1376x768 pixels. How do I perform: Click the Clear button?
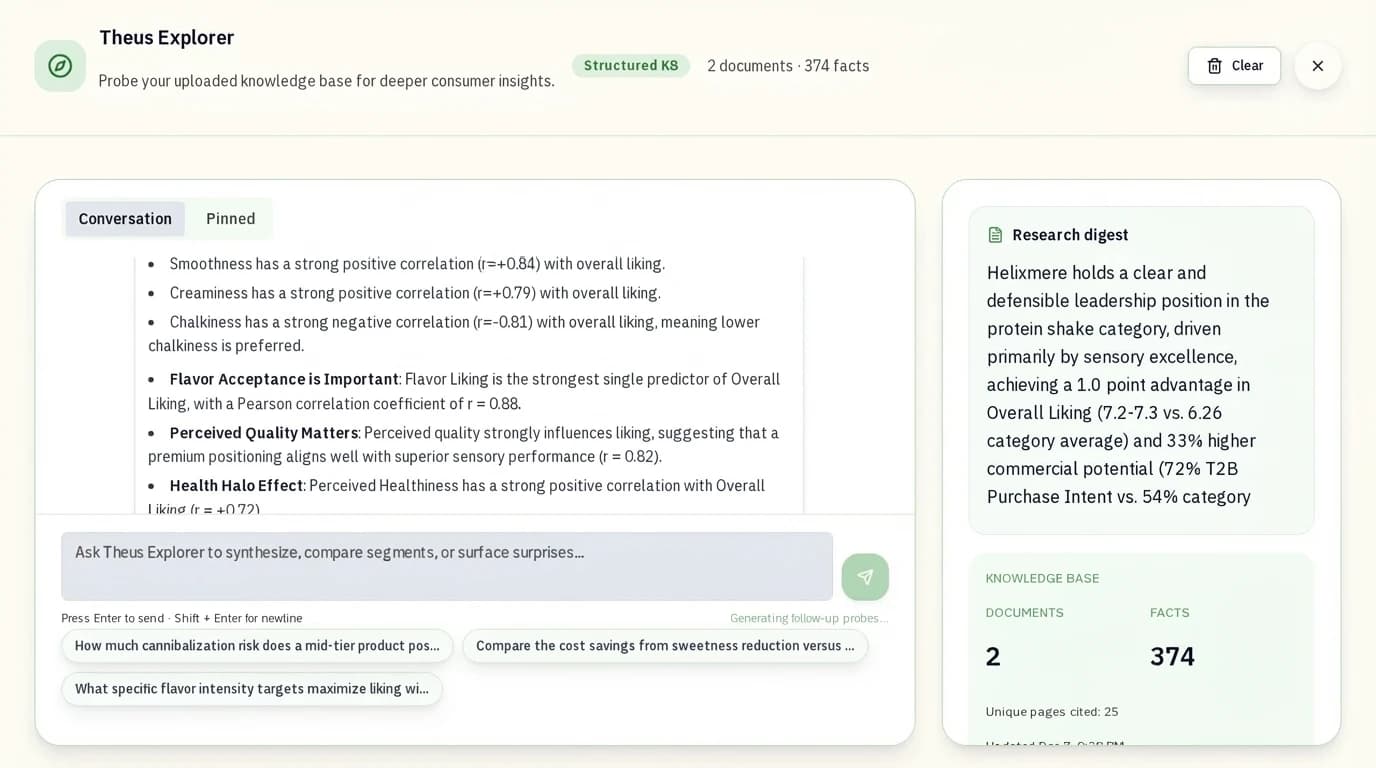pos(1234,65)
